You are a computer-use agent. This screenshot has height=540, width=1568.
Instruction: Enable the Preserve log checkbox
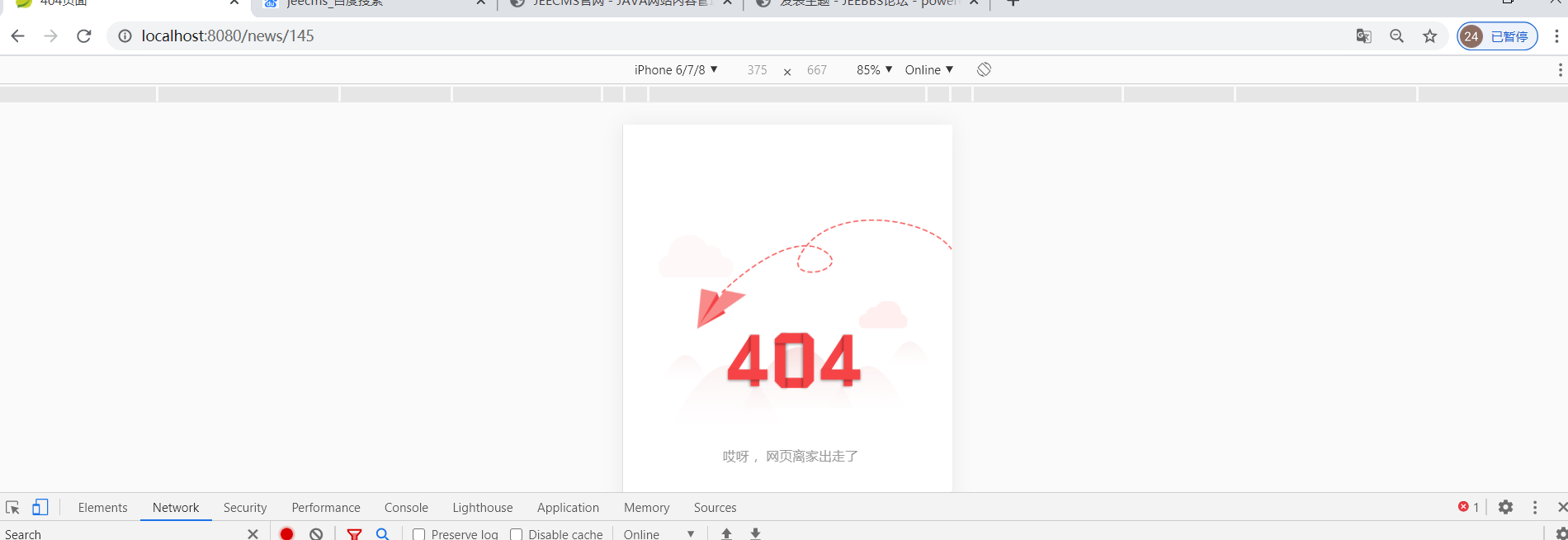pyautogui.click(x=419, y=534)
